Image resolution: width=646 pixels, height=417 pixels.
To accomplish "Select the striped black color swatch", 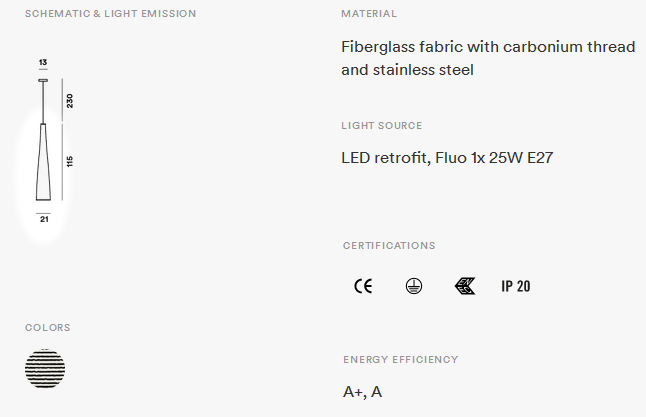I will coord(45,368).
